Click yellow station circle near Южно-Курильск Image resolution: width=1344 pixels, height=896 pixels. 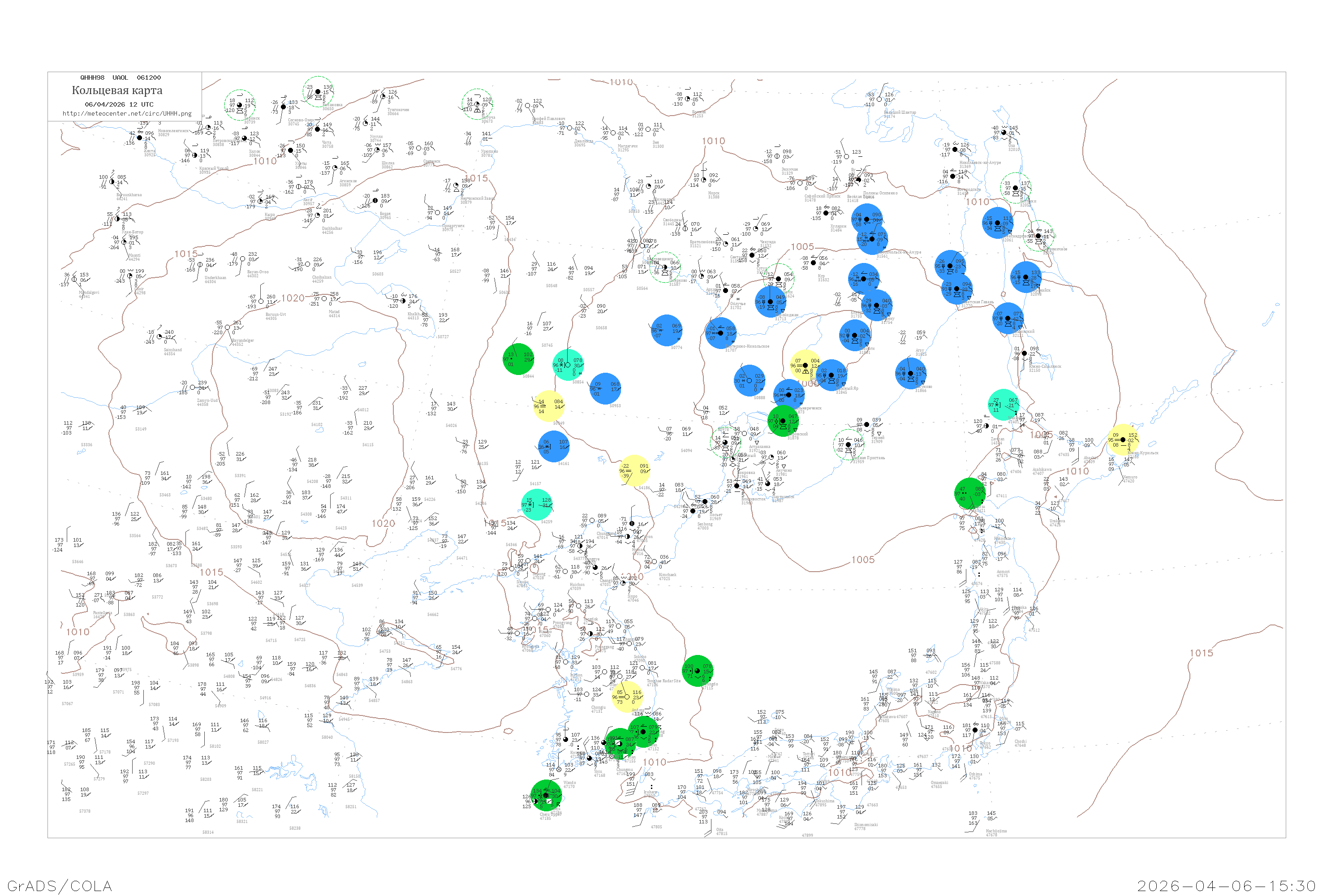1124,439
